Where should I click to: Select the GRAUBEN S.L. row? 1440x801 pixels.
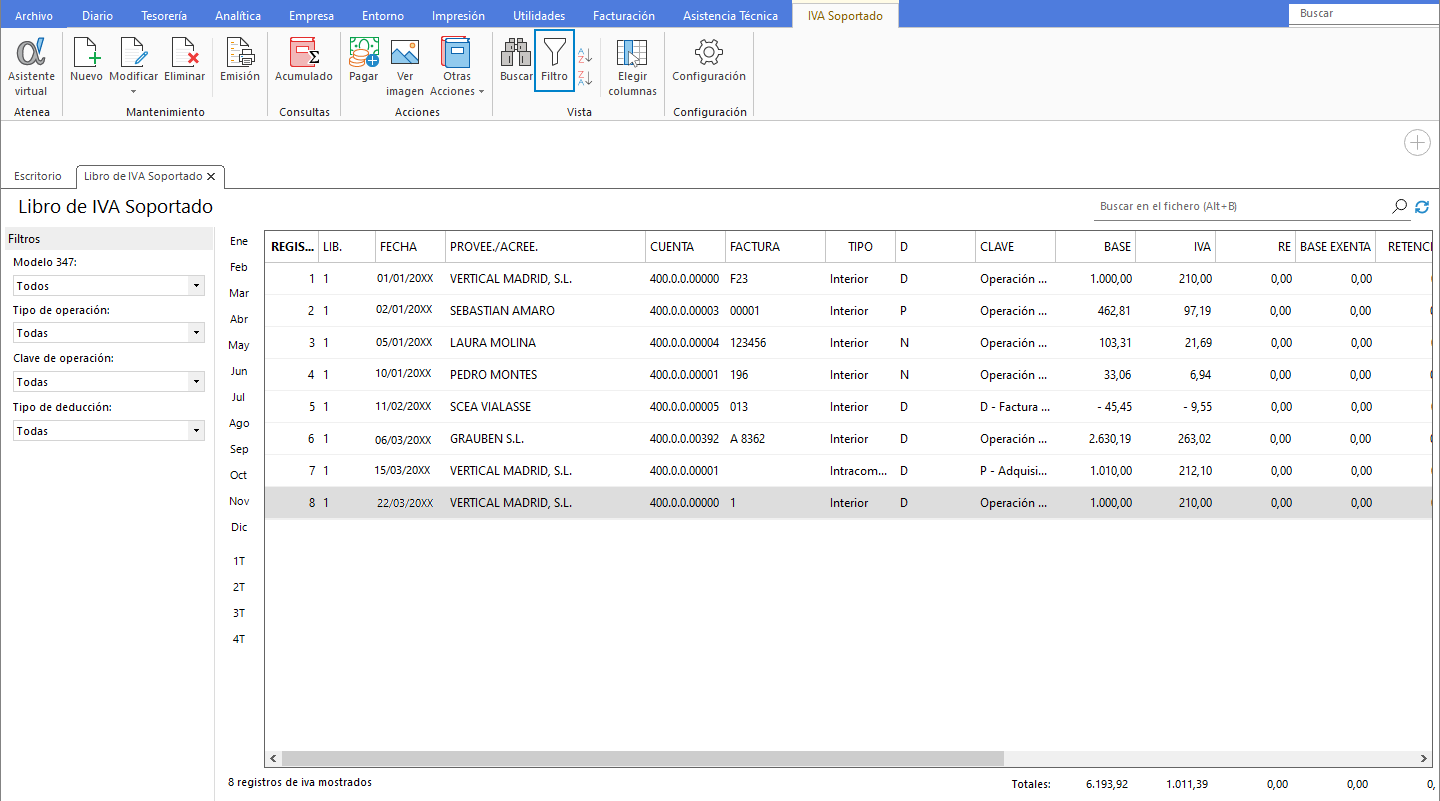tap(848, 439)
